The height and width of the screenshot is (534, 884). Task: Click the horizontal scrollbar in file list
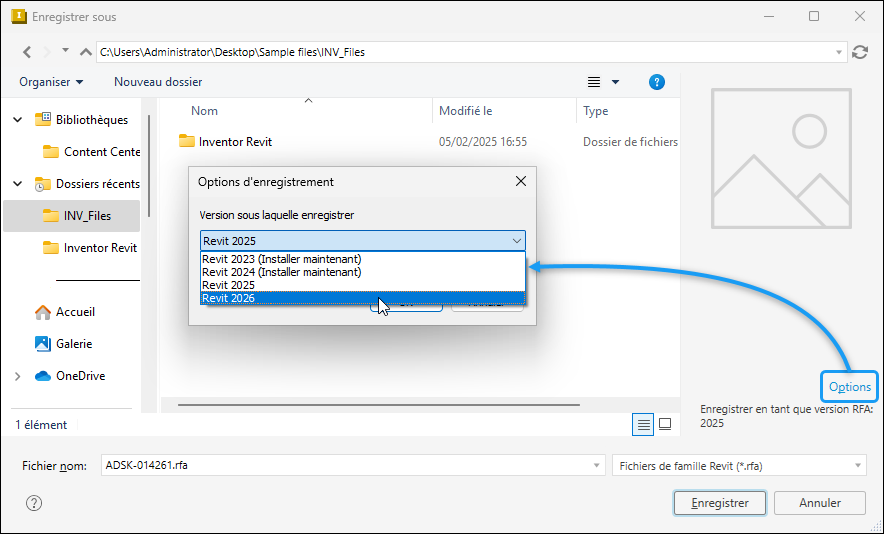point(379,405)
